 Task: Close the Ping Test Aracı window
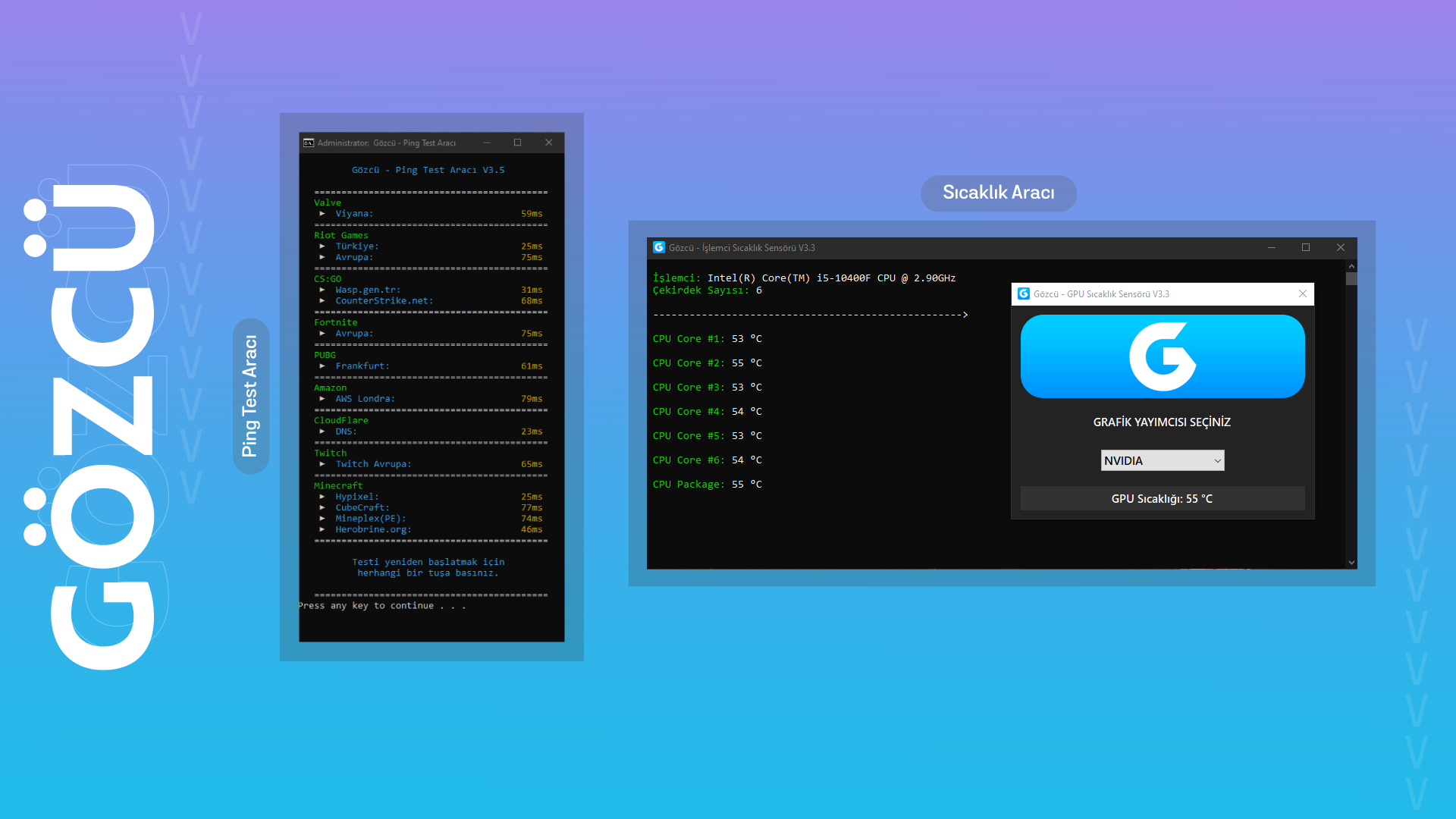(x=548, y=143)
